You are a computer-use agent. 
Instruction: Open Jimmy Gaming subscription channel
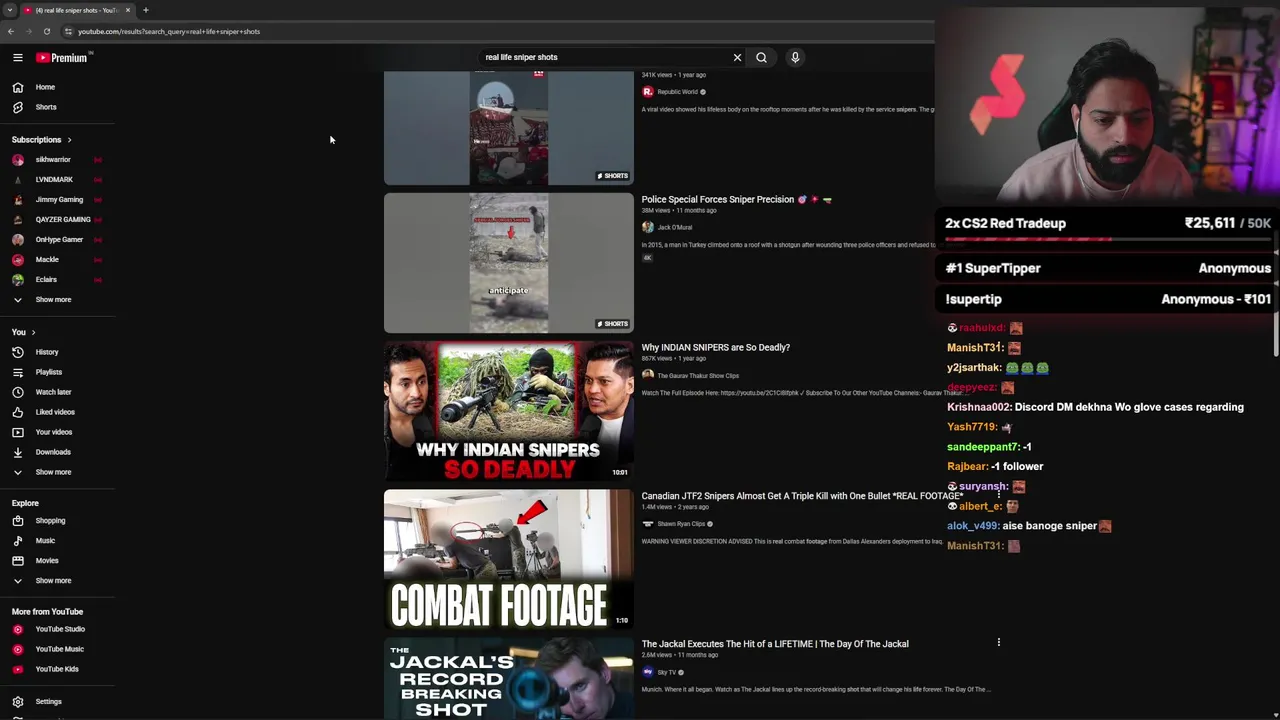pyautogui.click(x=57, y=200)
